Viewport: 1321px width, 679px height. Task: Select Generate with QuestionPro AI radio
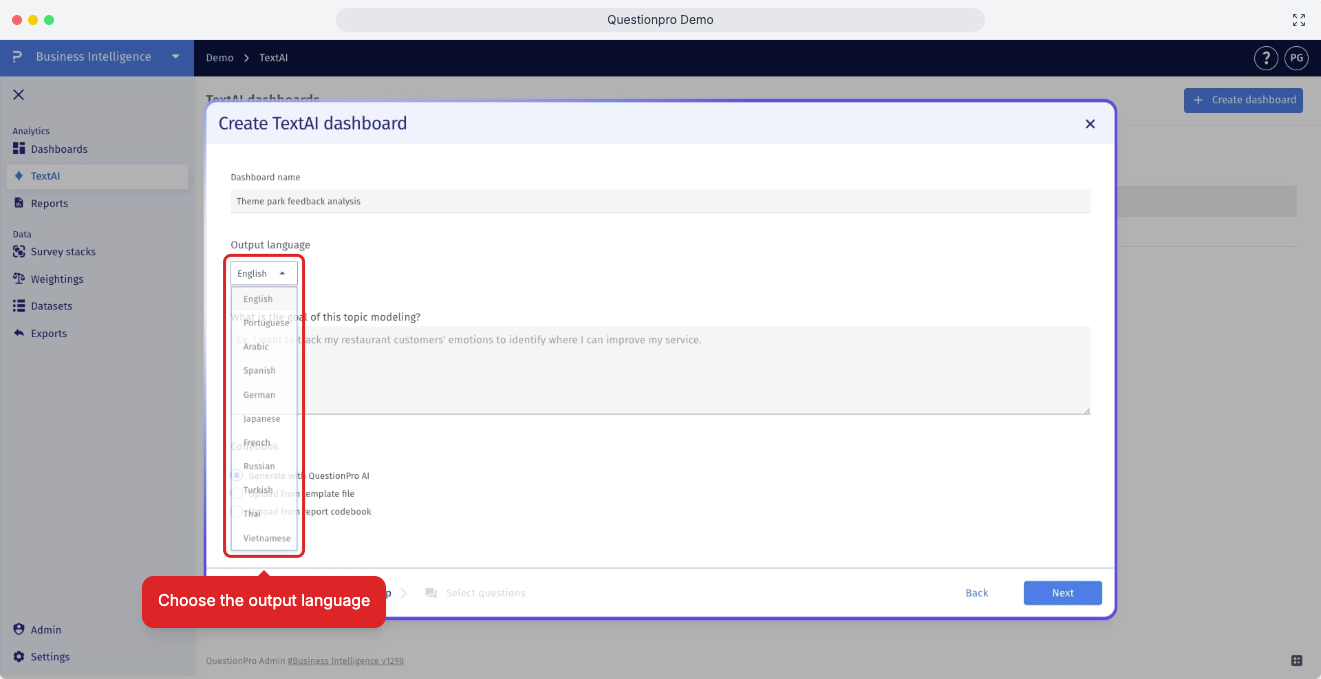pyautogui.click(x=237, y=476)
